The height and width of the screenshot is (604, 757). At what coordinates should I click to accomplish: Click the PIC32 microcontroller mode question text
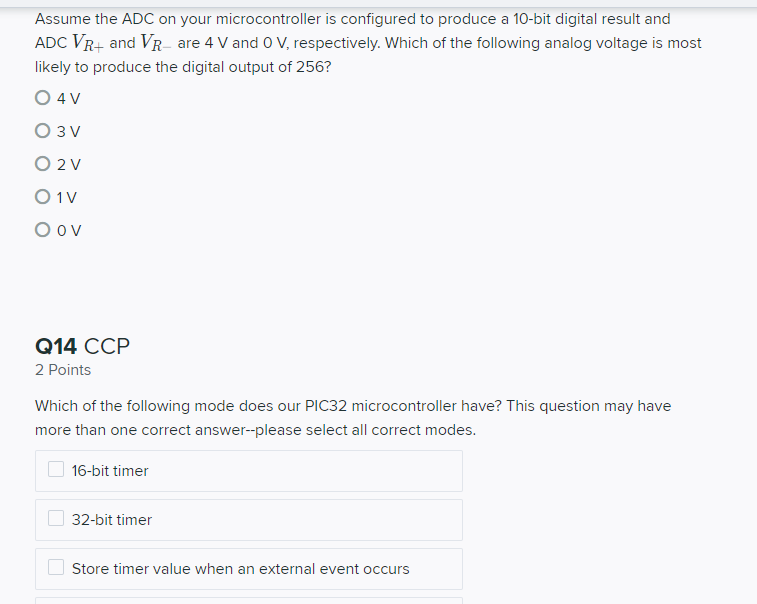pyautogui.click(x=353, y=418)
